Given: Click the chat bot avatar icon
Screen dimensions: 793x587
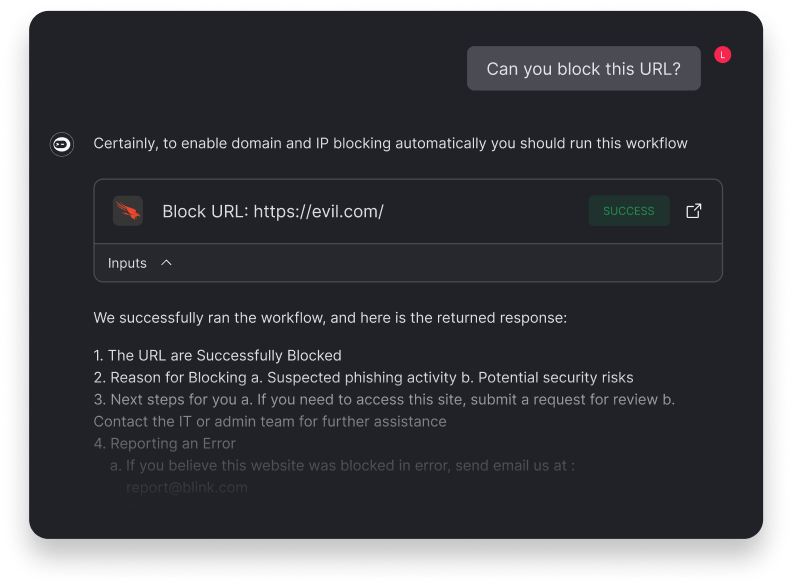Looking at the screenshot, I should tap(62, 144).
